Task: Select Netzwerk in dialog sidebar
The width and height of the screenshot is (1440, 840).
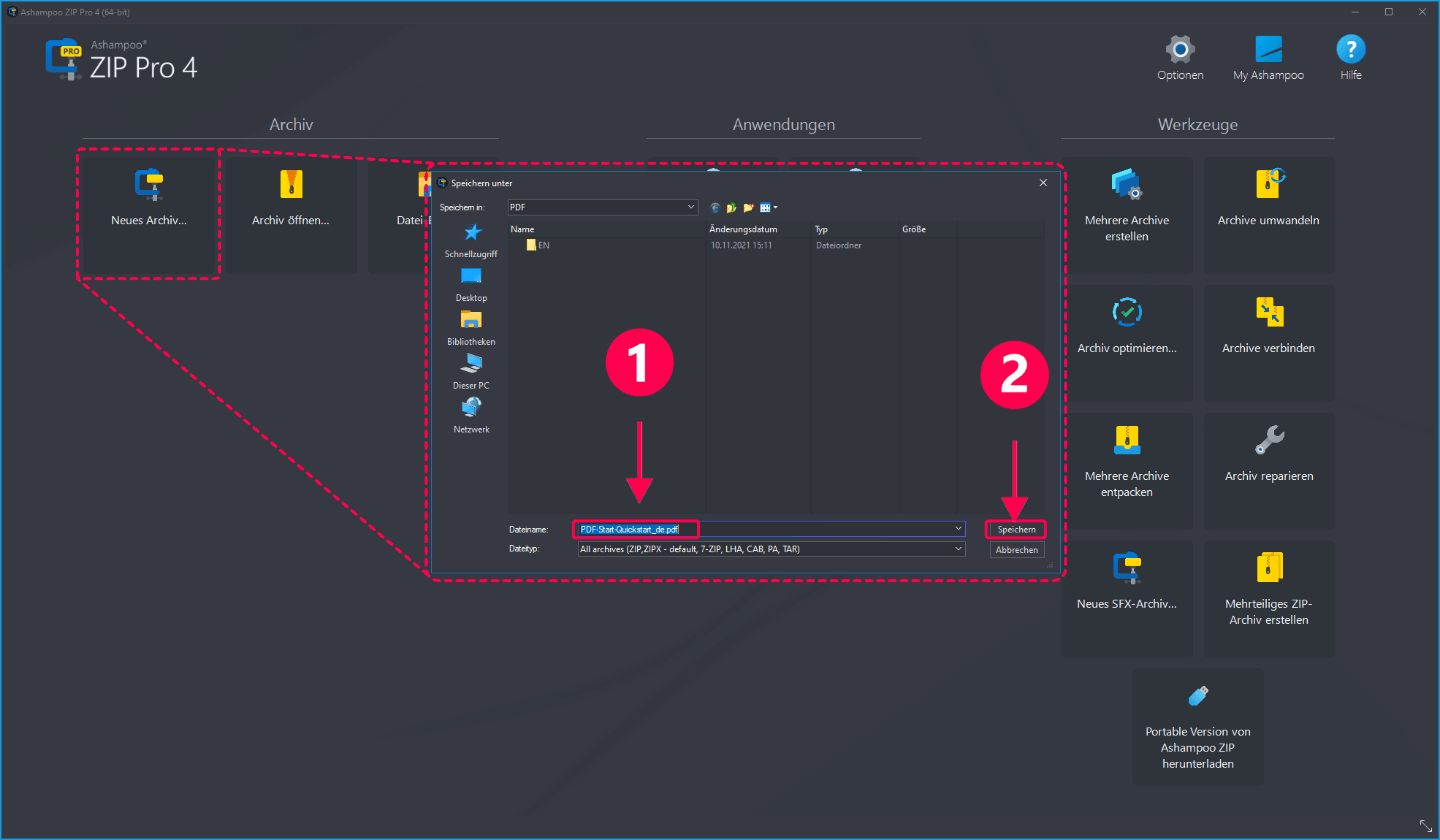Action: tap(471, 416)
